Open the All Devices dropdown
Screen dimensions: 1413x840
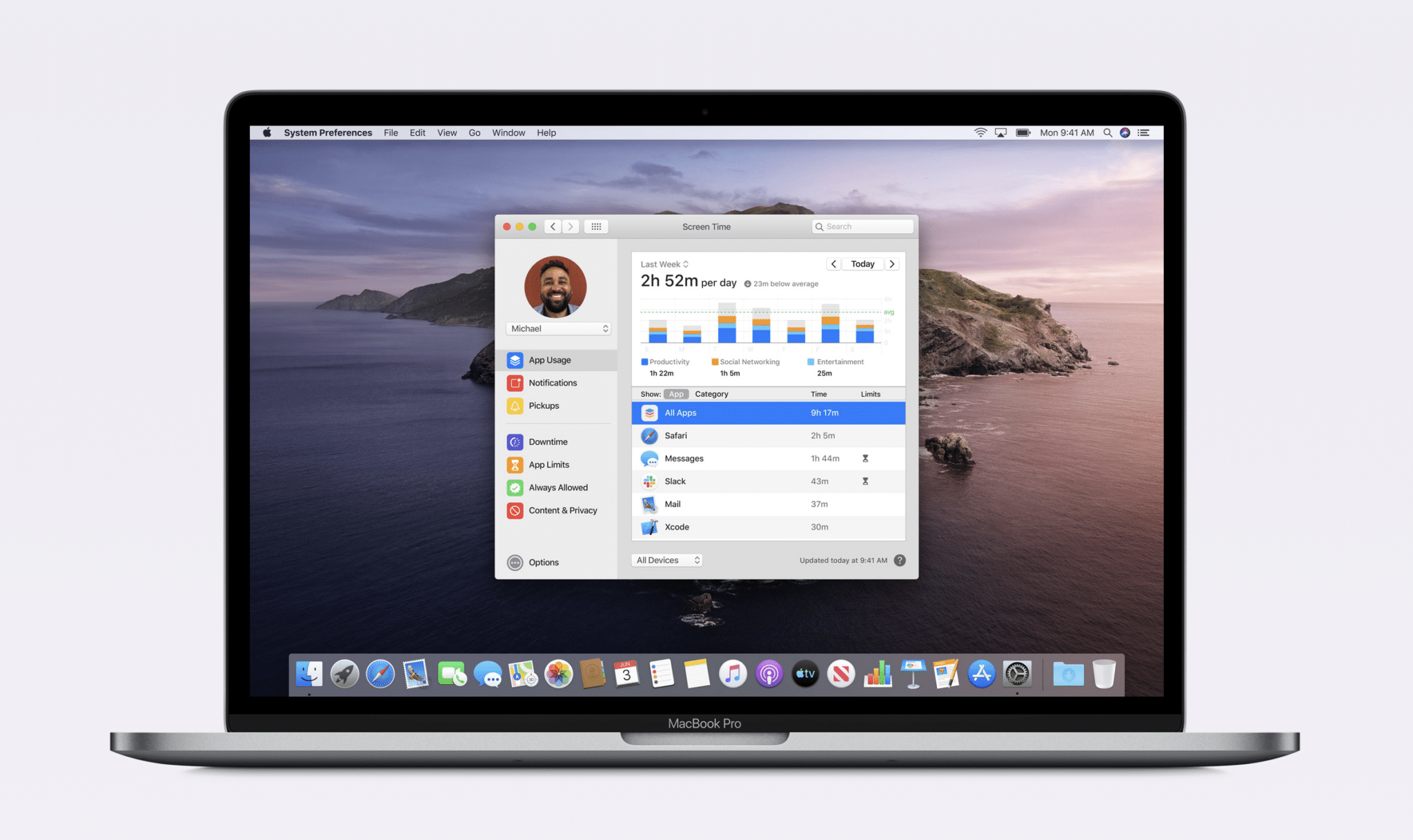667,560
